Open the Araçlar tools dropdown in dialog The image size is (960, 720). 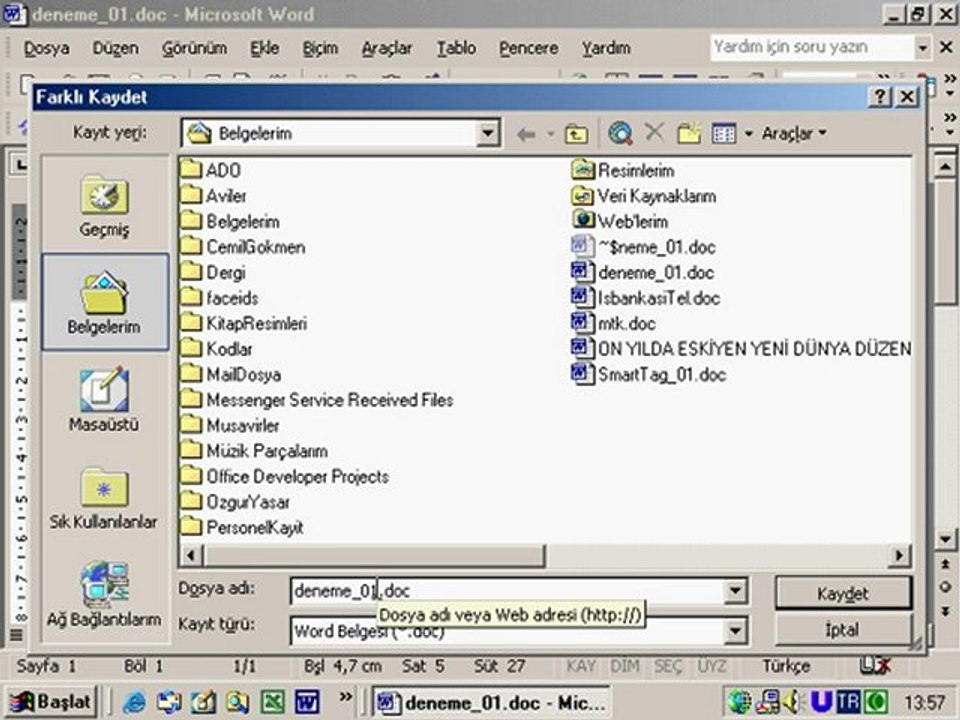coord(794,133)
